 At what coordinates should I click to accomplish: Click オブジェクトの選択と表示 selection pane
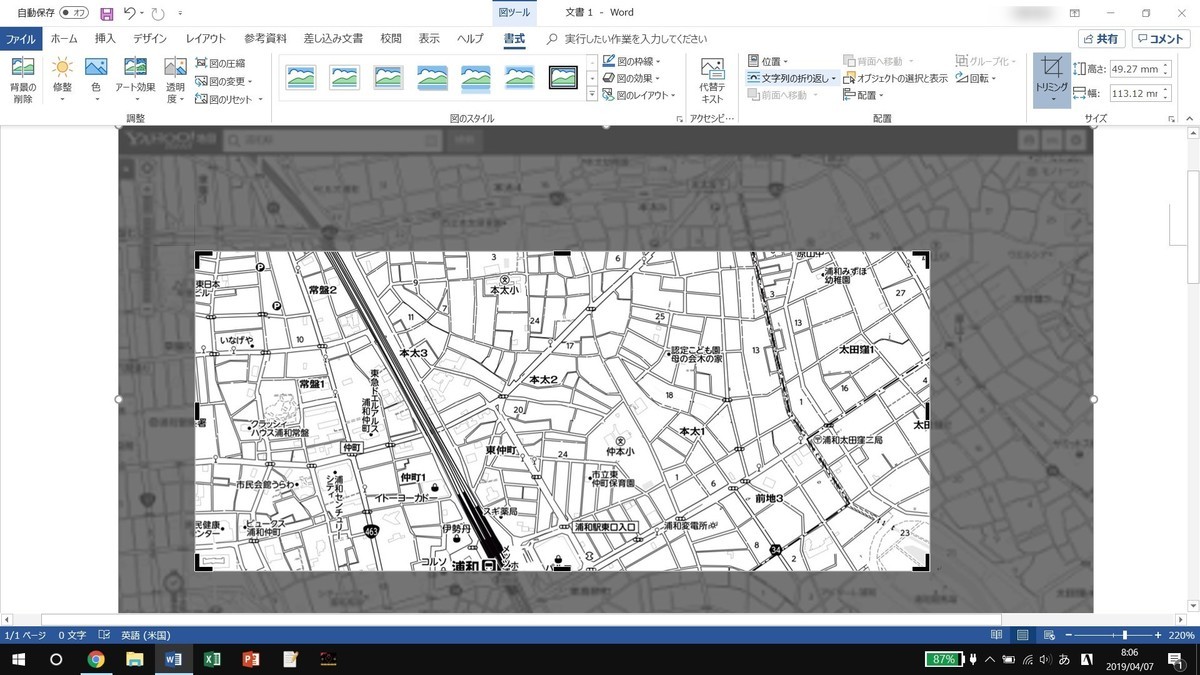pyautogui.click(x=895, y=78)
